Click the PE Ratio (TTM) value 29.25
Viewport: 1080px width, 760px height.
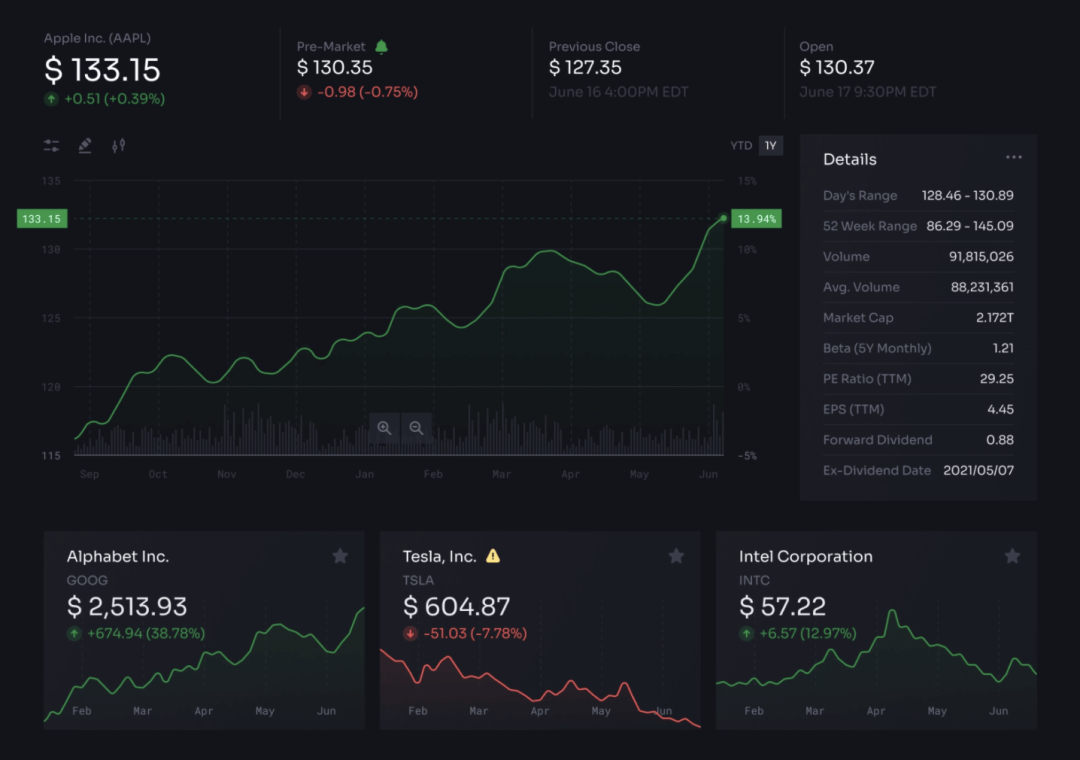coord(997,378)
